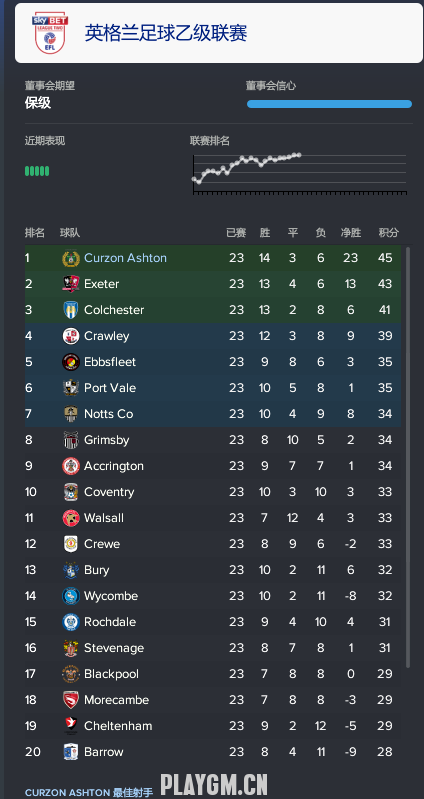Click the Ebbsfleet club crest icon
The height and width of the screenshot is (799, 424).
[71, 362]
